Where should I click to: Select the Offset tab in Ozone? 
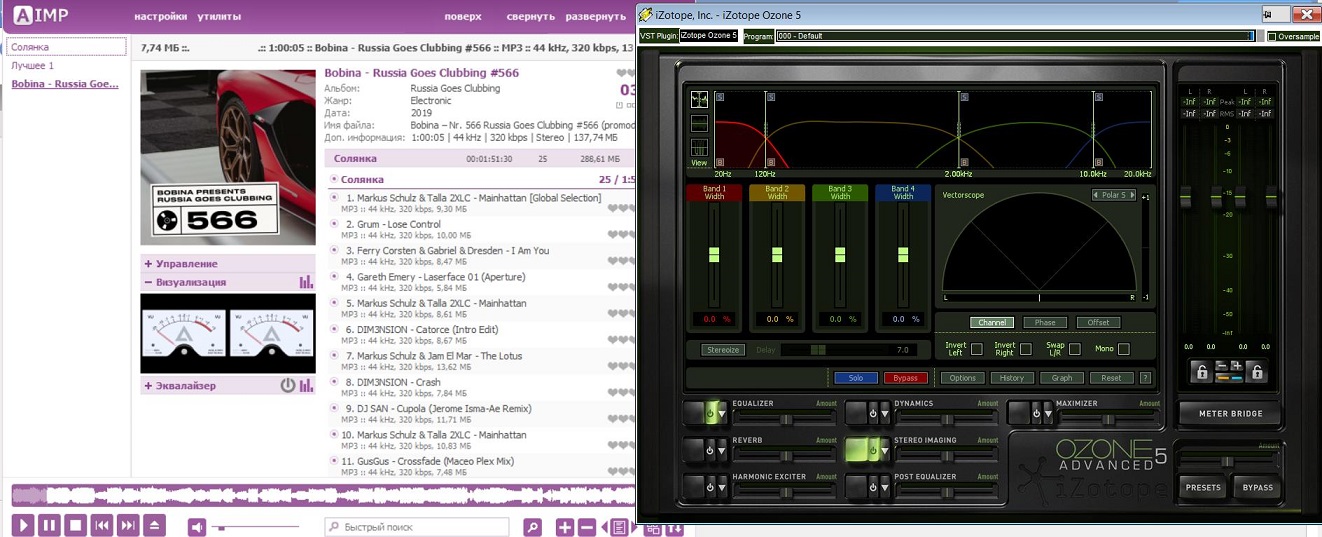1098,323
